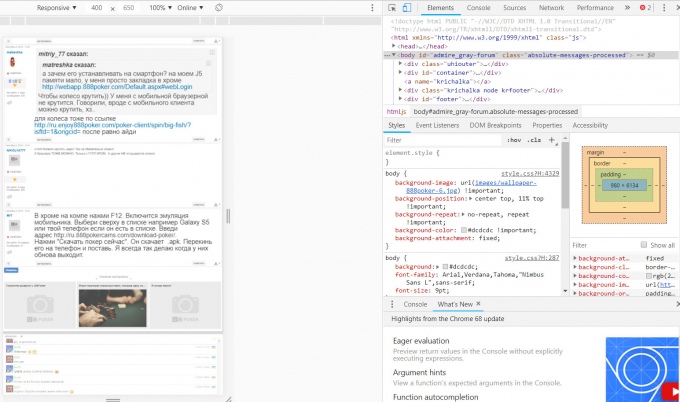Toggle the device toolbar icon

406,8
